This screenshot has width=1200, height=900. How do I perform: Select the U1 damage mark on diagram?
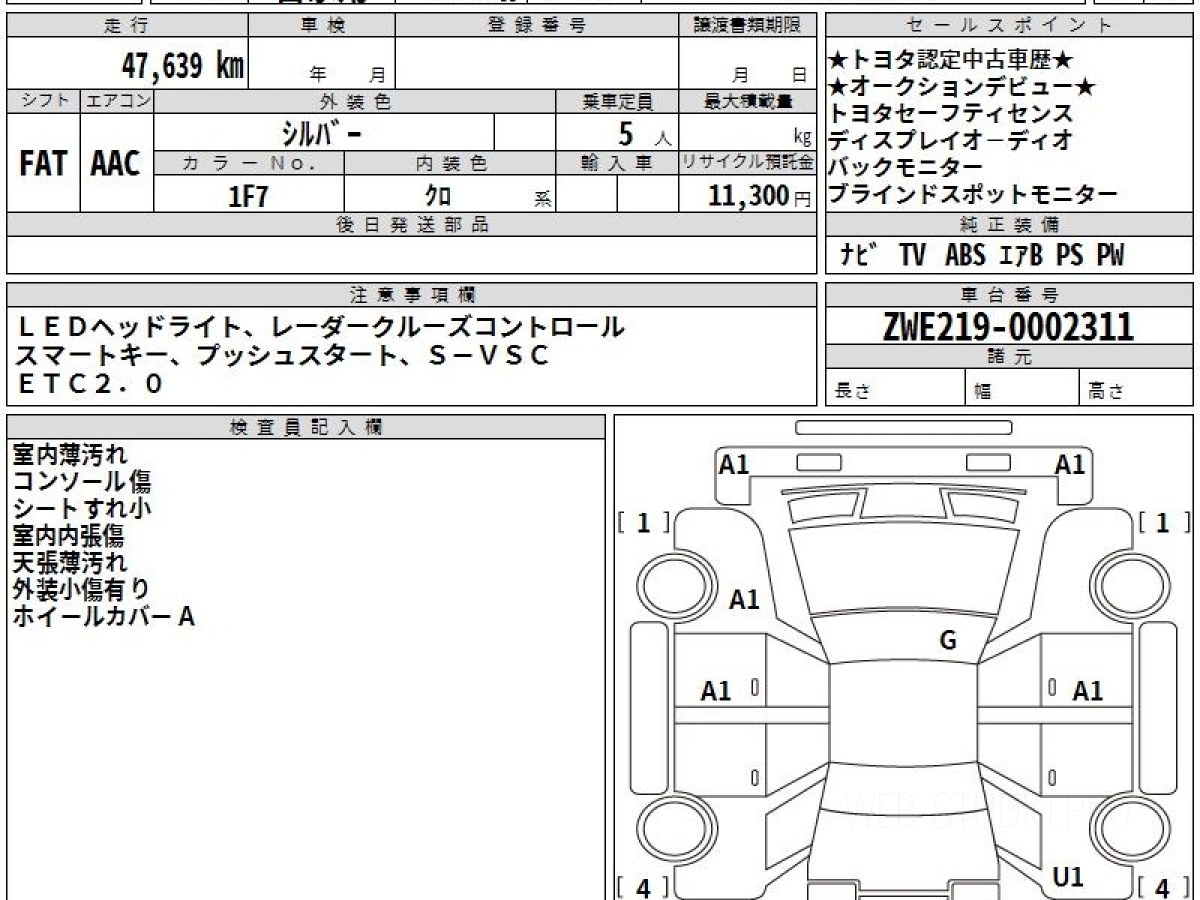click(1069, 877)
